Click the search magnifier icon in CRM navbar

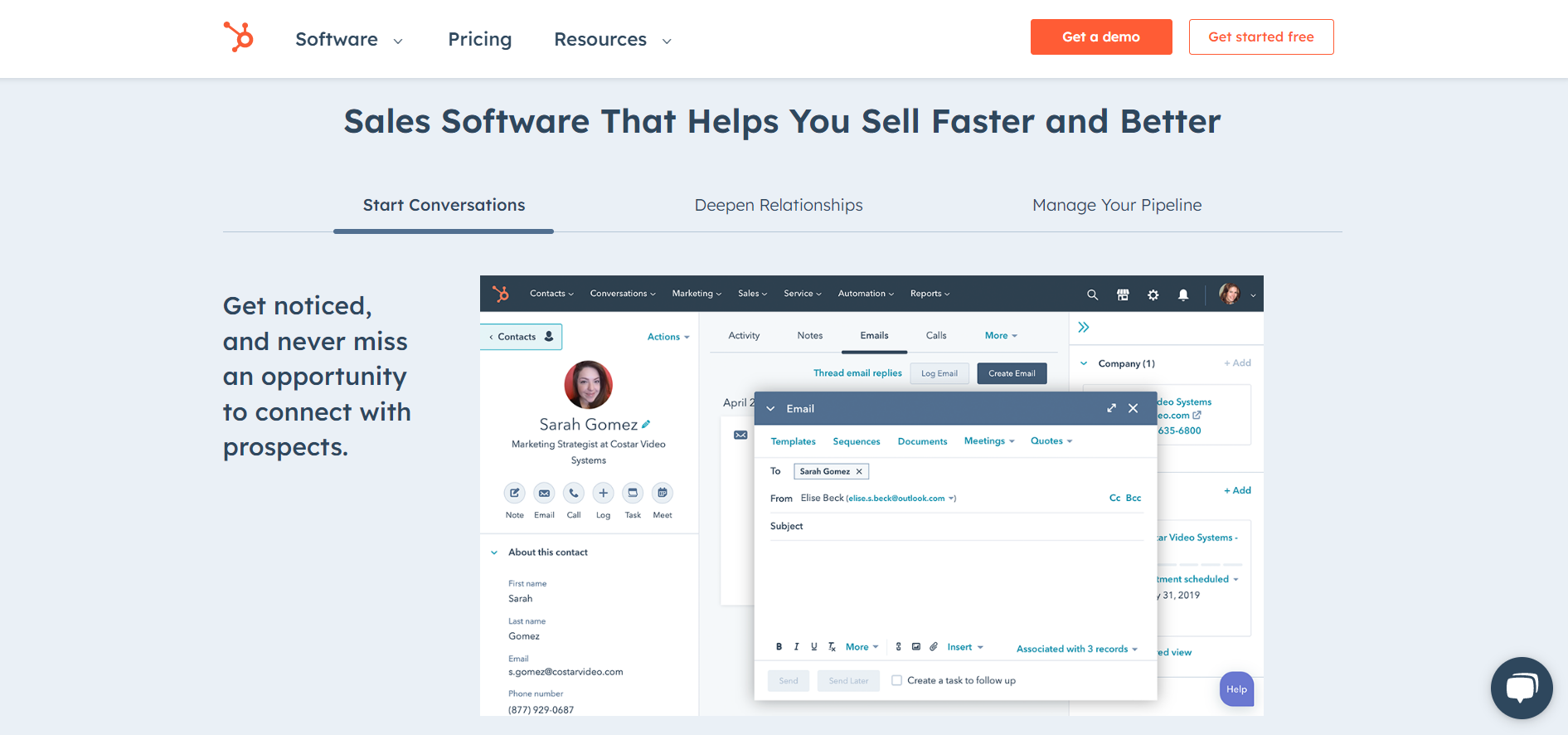click(x=1092, y=294)
